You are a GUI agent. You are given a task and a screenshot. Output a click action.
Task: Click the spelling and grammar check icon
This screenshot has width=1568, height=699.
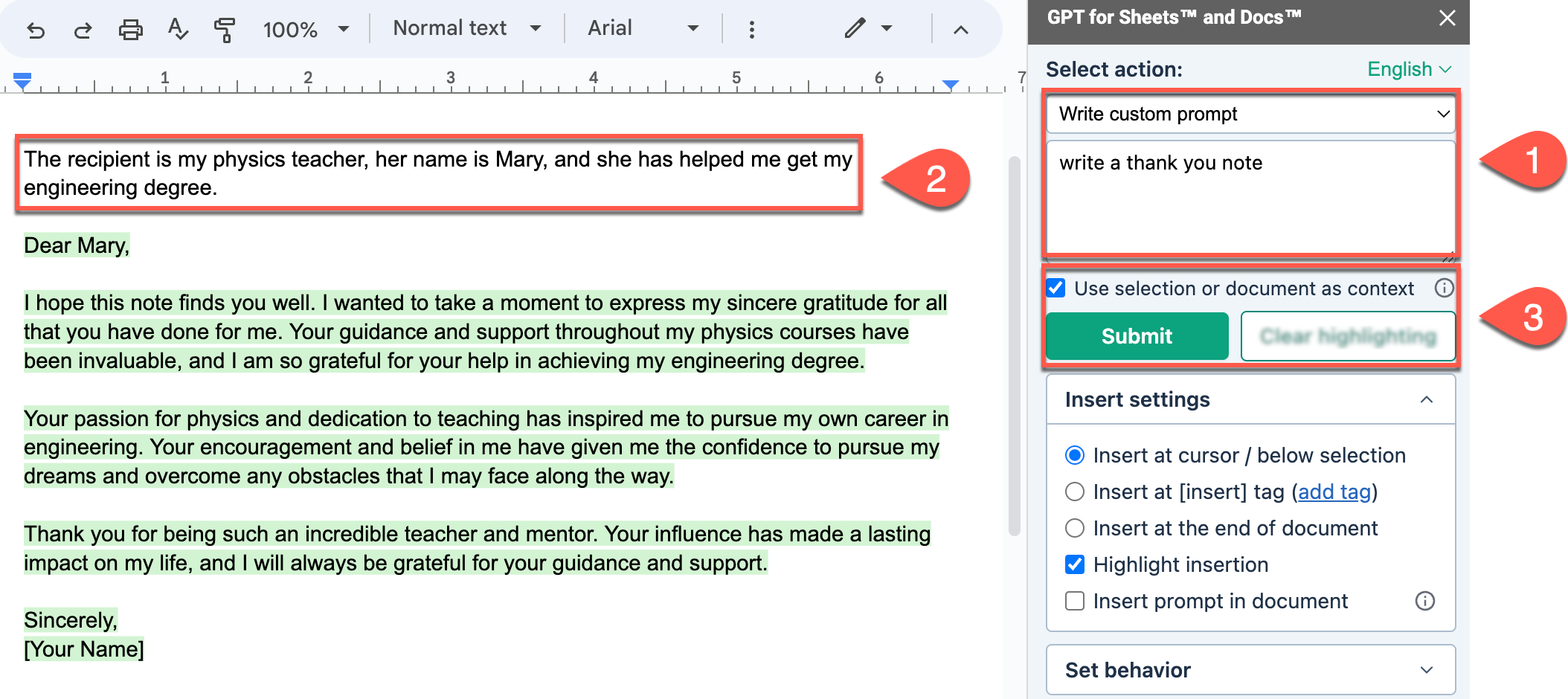point(178,30)
